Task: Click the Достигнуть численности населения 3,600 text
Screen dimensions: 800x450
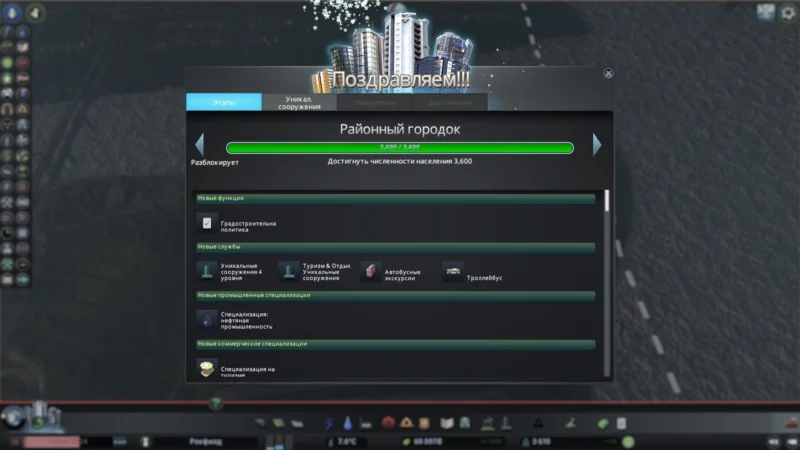Action: (x=399, y=161)
